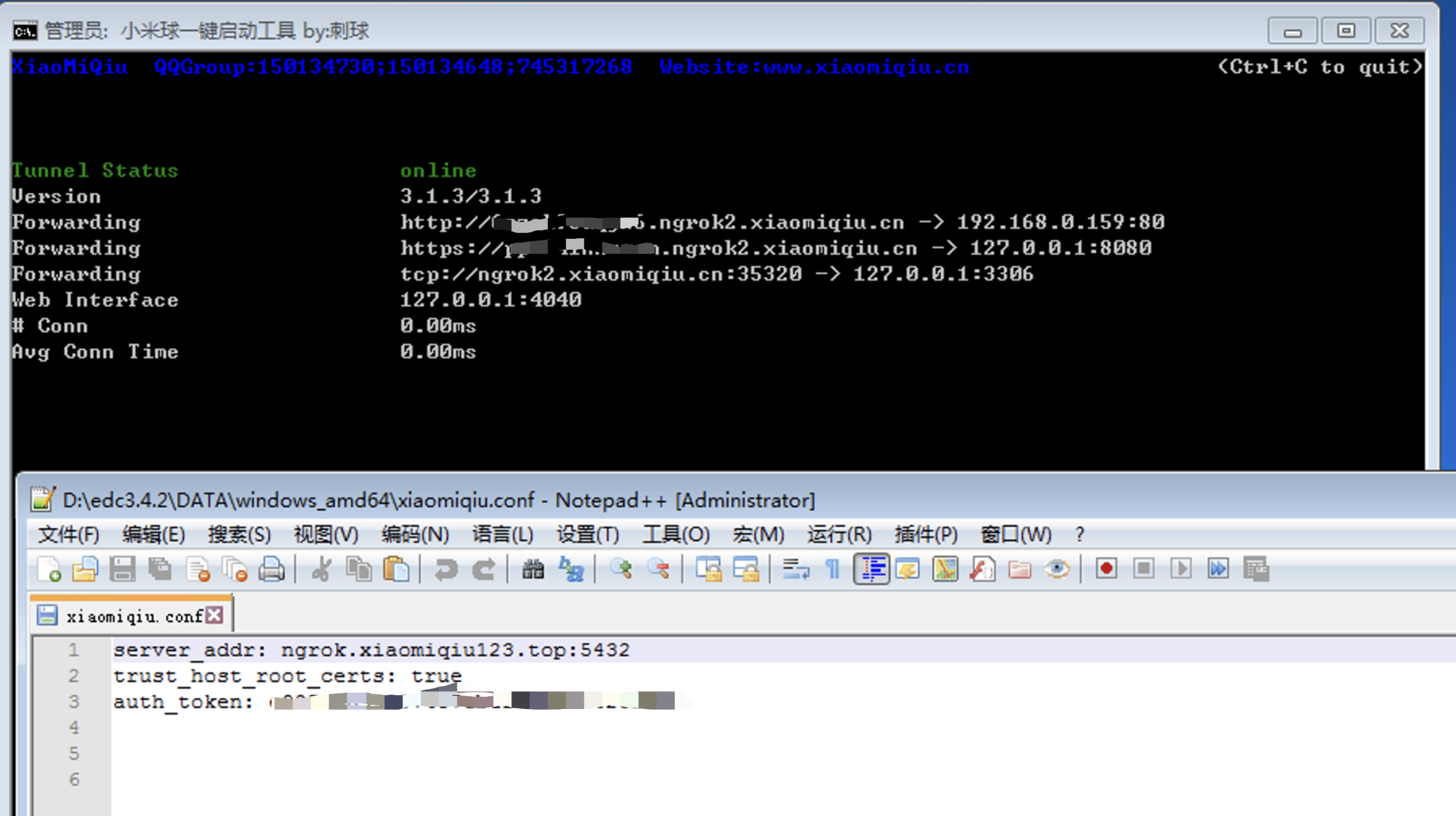Screen dimensions: 1456x816
Task: Click the user defined language icon
Action: [908, 569]
